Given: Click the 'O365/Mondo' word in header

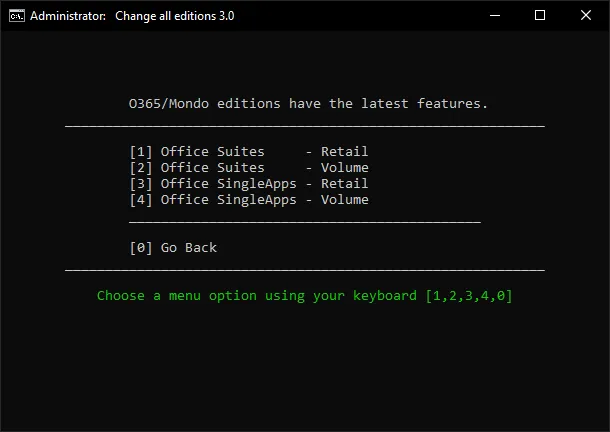Looking at the screenshot, I should click(169, 104).
